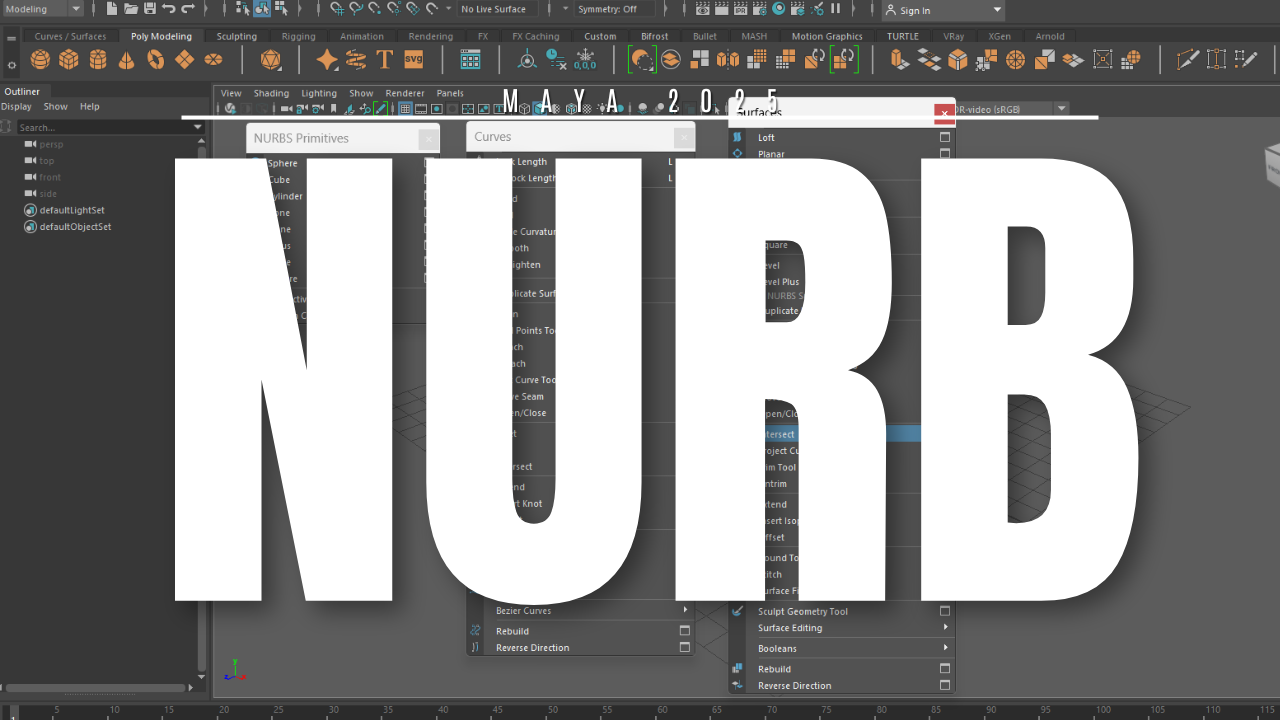Toggle snap to grids icon
Screen dimensions: 1280x720
337,9
